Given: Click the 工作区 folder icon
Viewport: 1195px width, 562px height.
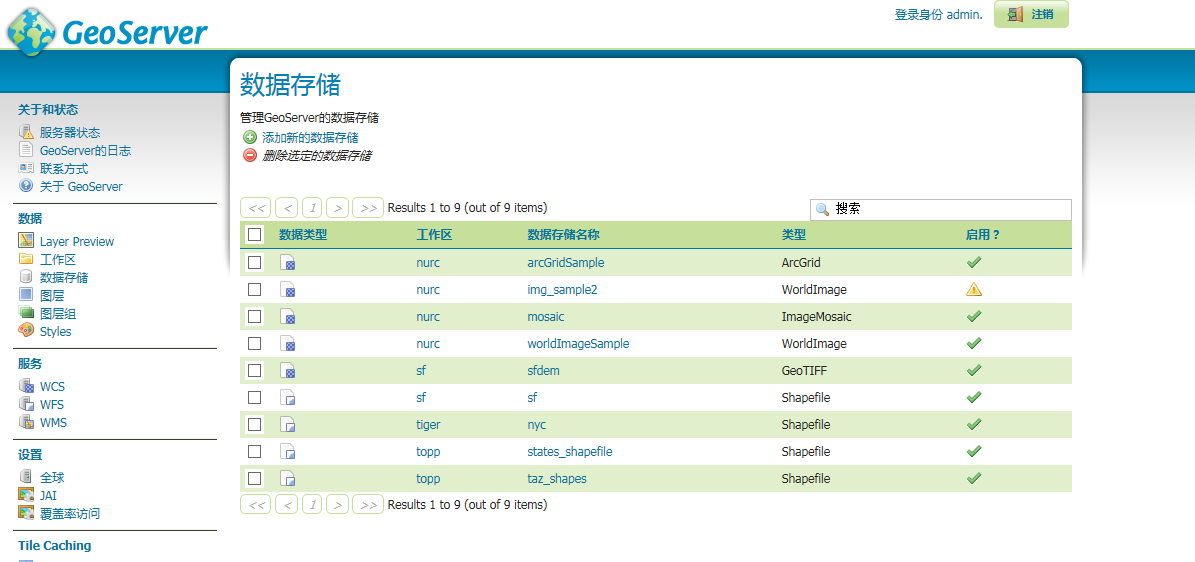Looking at the screenshot, I should 26,259.
